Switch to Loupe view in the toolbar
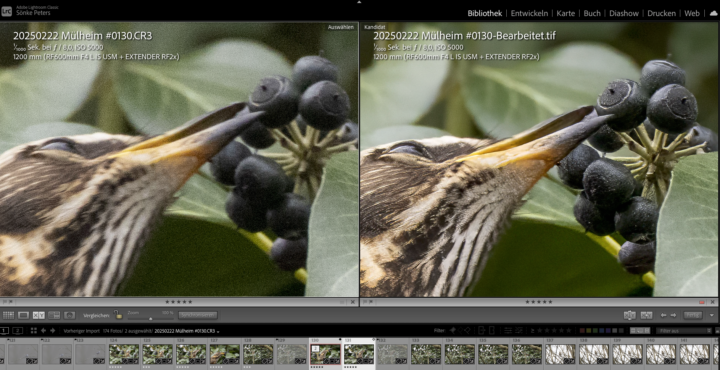 [23, 315]
